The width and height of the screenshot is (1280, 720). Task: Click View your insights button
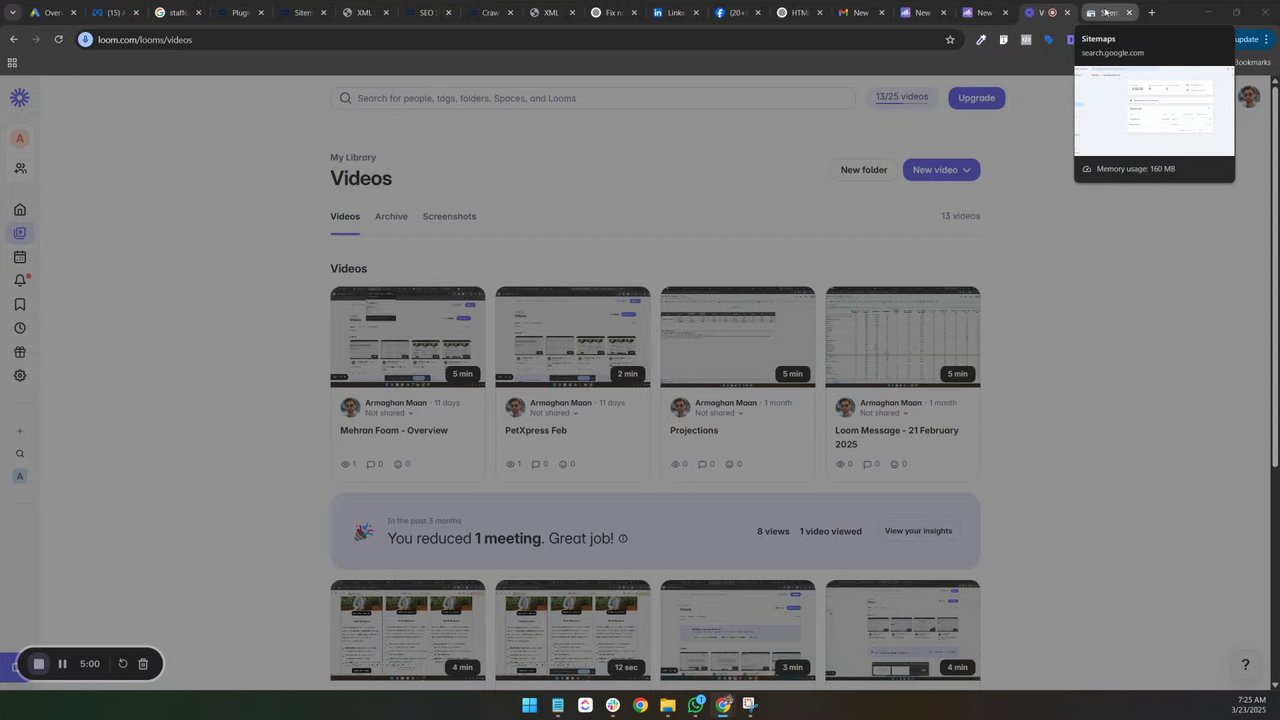click(918, 531)
